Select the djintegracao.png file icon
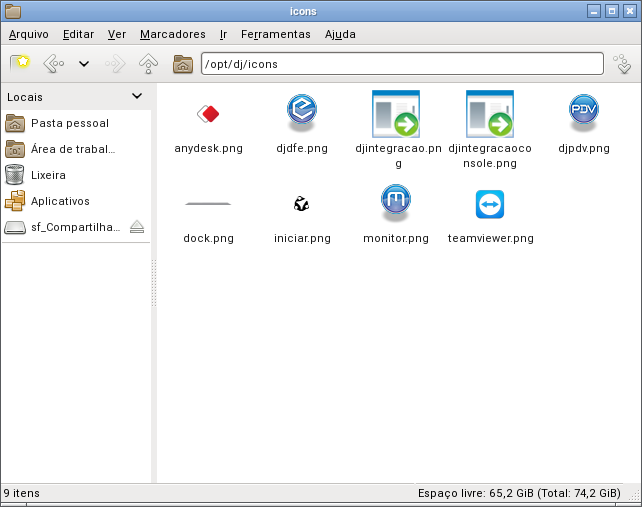The width and height of the screenshot is (642, 507). coord(396,114)
